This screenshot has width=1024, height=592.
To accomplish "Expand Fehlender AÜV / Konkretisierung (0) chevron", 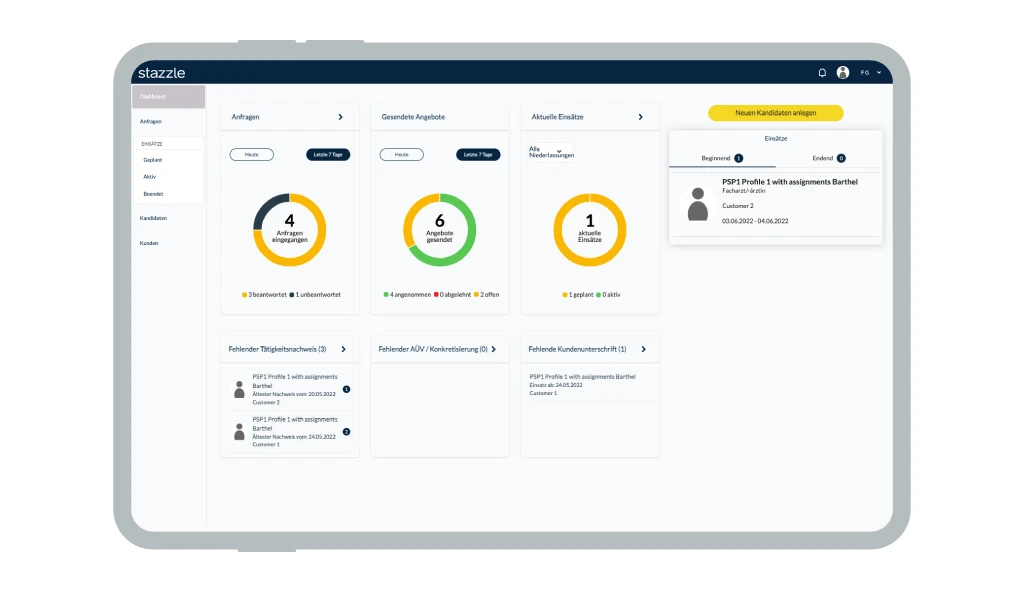I will coord(494,350).
